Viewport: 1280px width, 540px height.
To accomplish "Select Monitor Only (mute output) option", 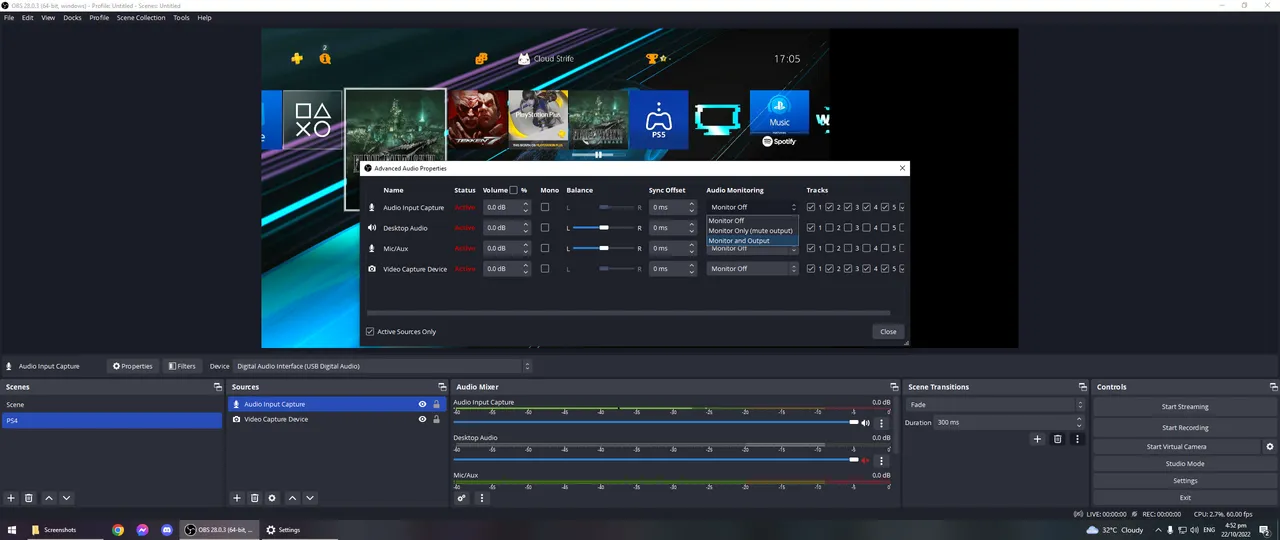I will (752, 231).
